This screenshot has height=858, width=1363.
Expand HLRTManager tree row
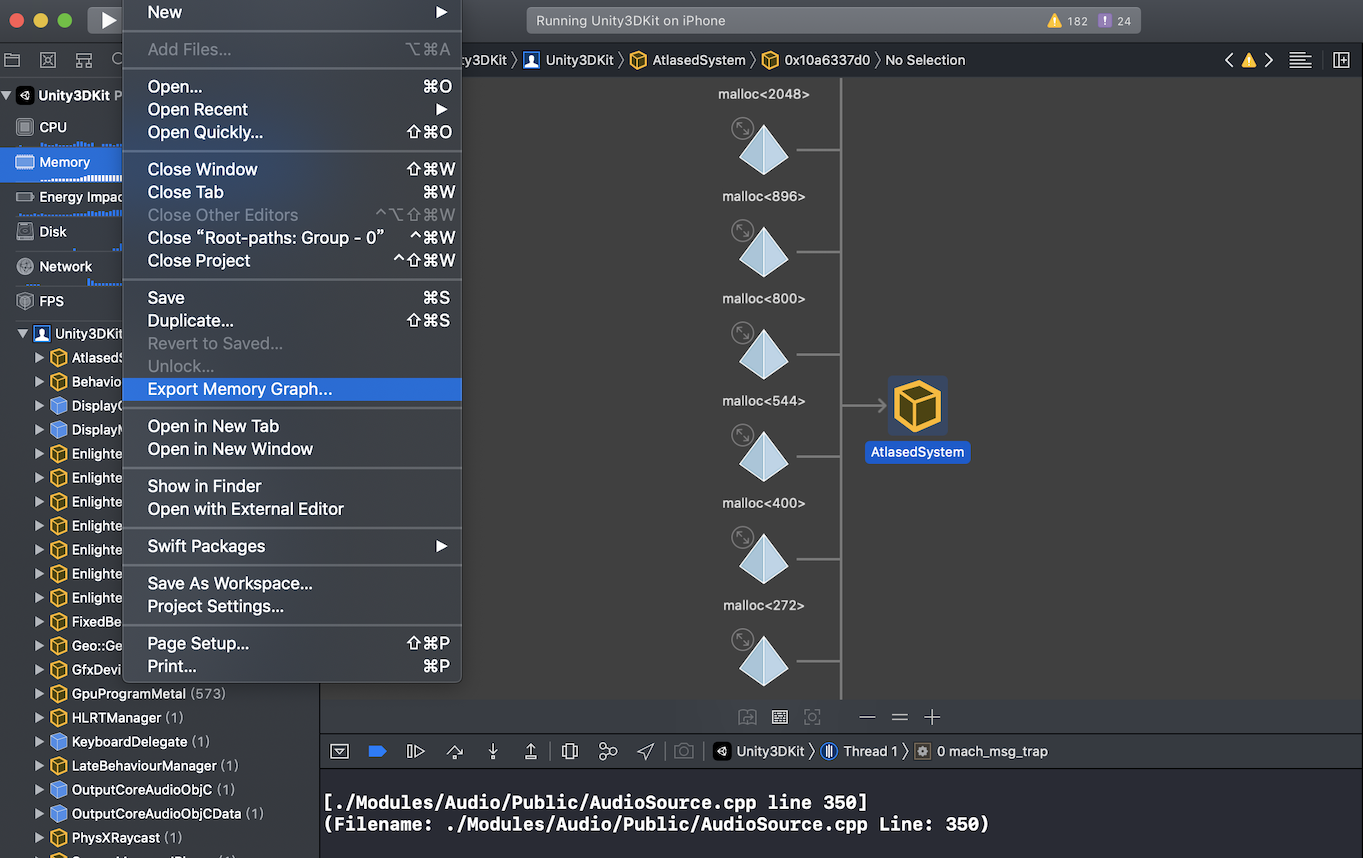point(40,717)
